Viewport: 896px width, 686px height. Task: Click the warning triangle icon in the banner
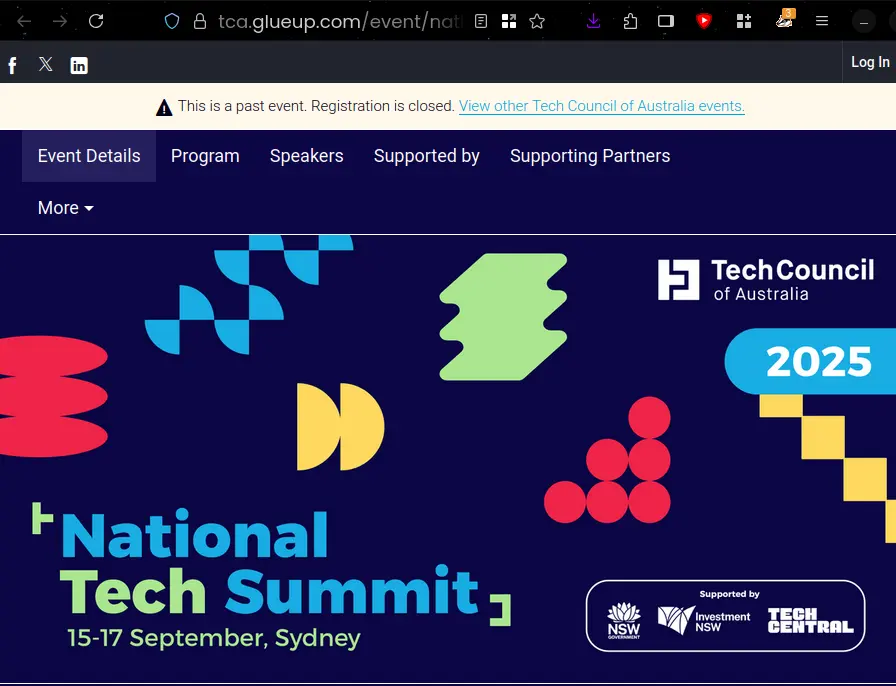pyautogui.click(x=164, y=106)
